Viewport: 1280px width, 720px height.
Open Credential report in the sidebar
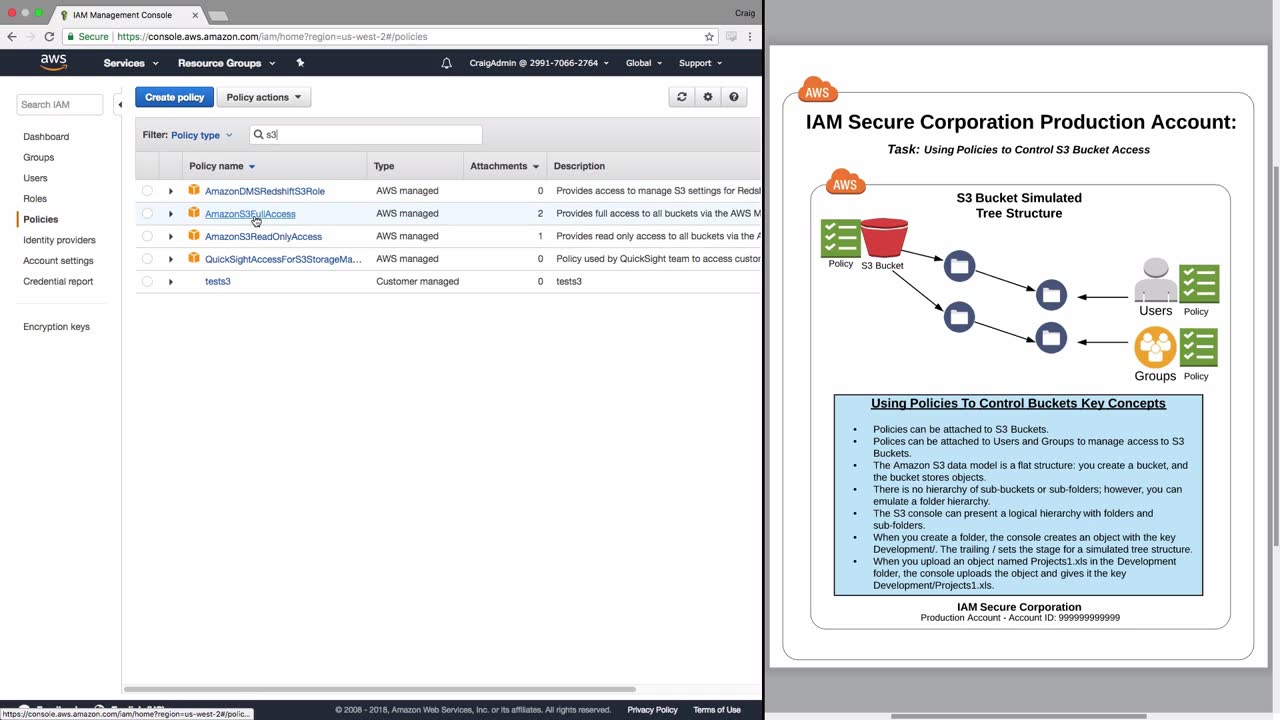(x=58, y=281)
